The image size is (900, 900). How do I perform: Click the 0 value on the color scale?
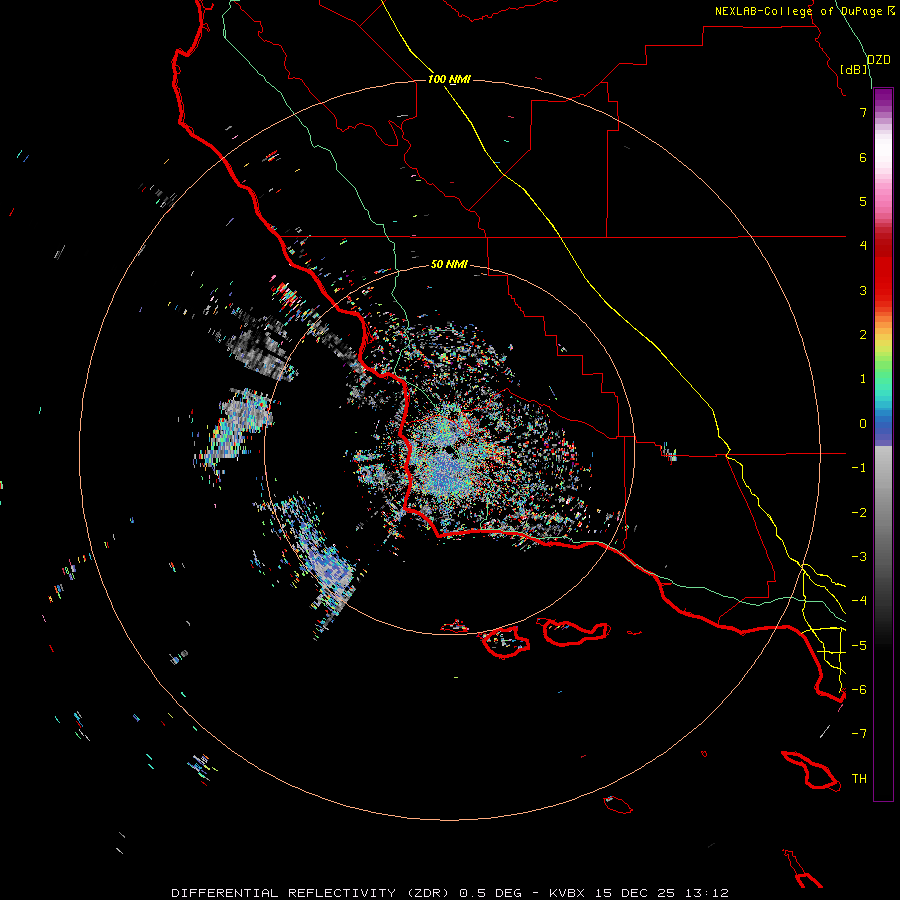[863, 424]
